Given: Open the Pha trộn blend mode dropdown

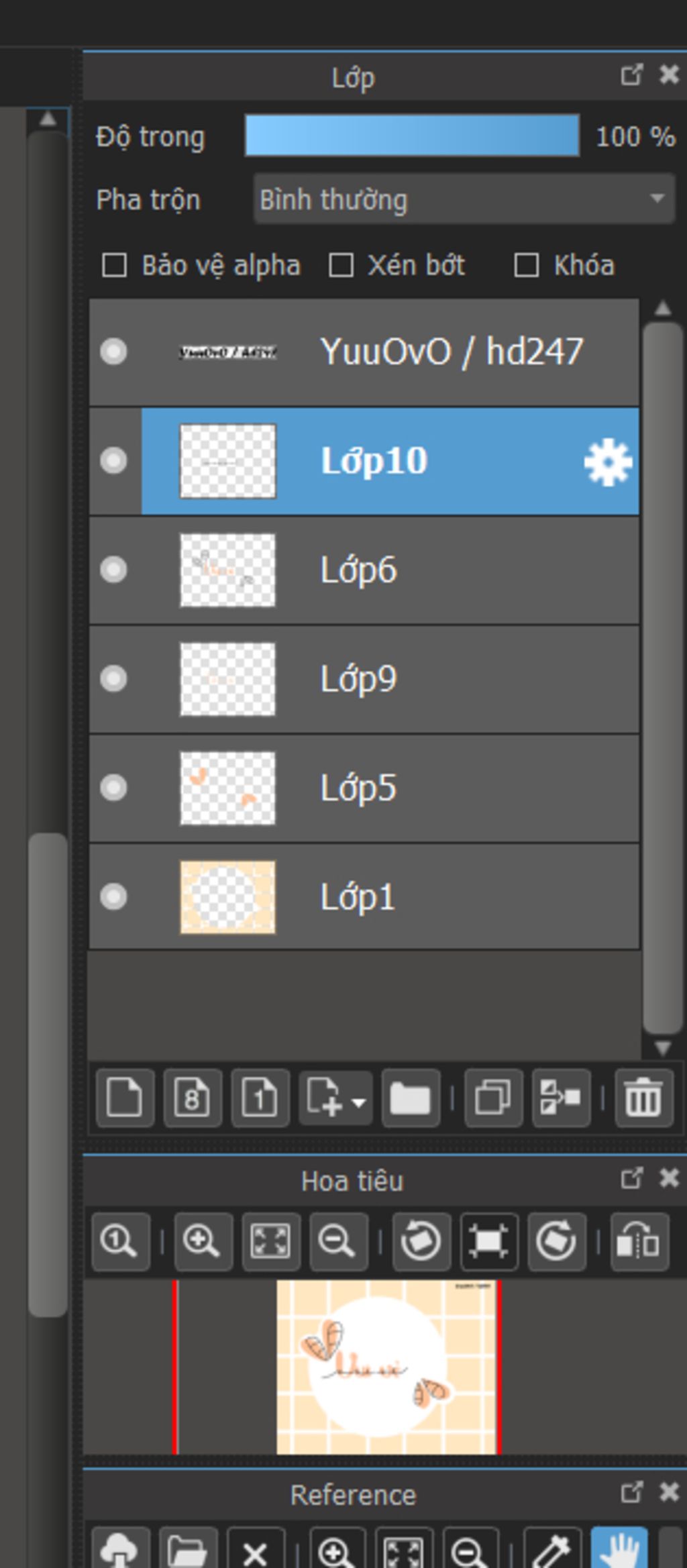Looking at the screenshot, I should (x=464, y=199).
